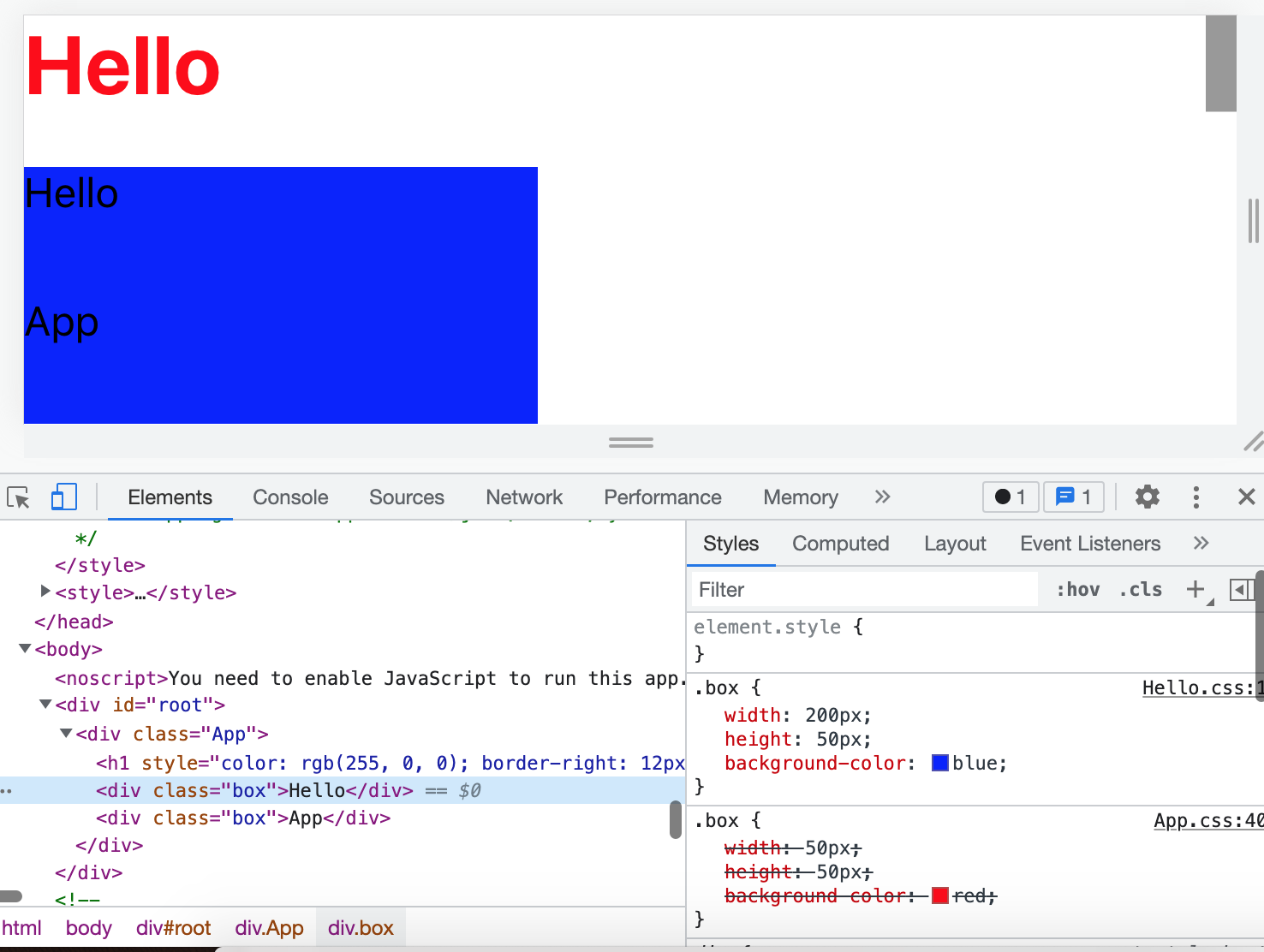1264x952 pixels.
Task: Select the inspect element cursor tool
Action: click(18, 497)
